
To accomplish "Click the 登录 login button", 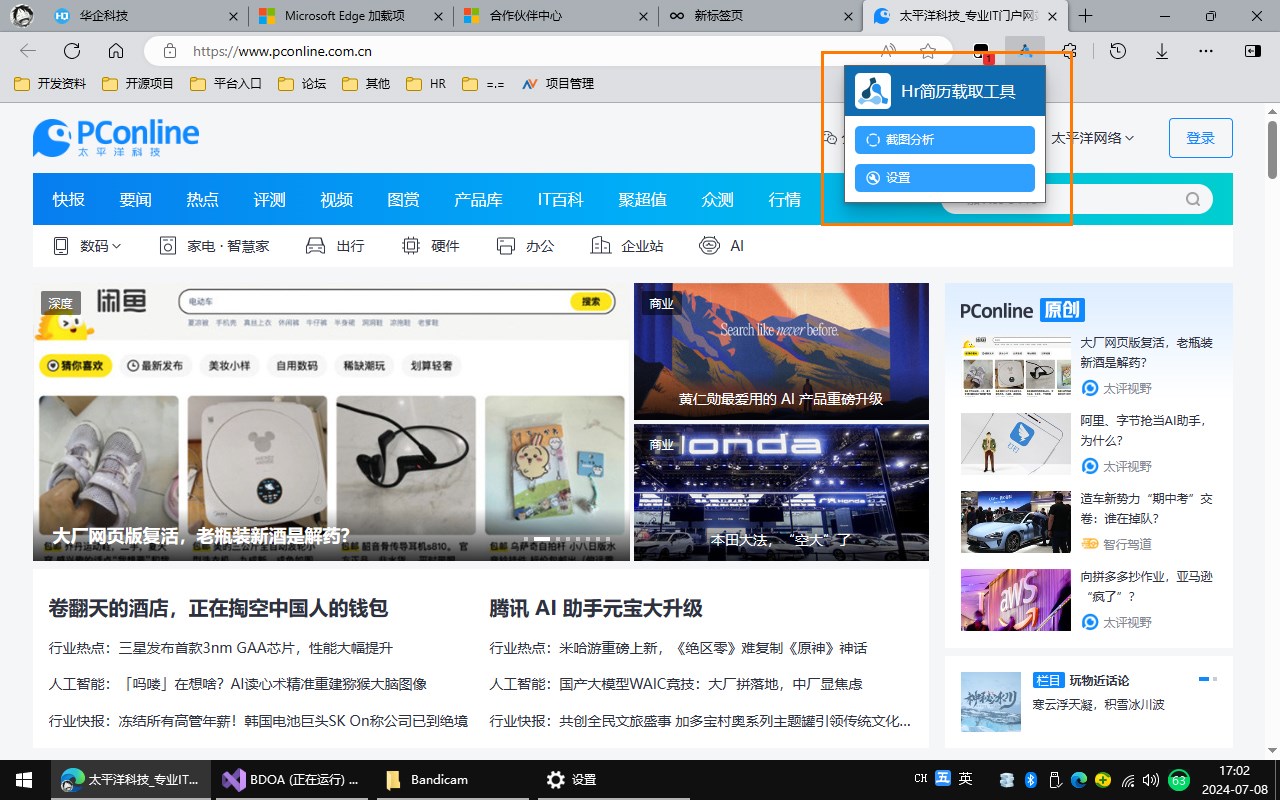I will tap(1200, 138).
